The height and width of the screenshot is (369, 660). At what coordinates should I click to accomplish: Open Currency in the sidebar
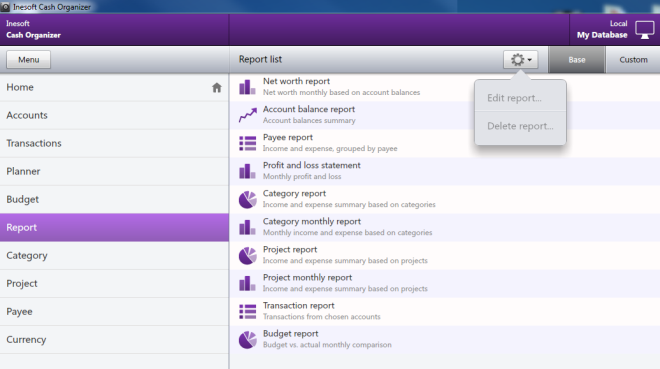(114, 340)
